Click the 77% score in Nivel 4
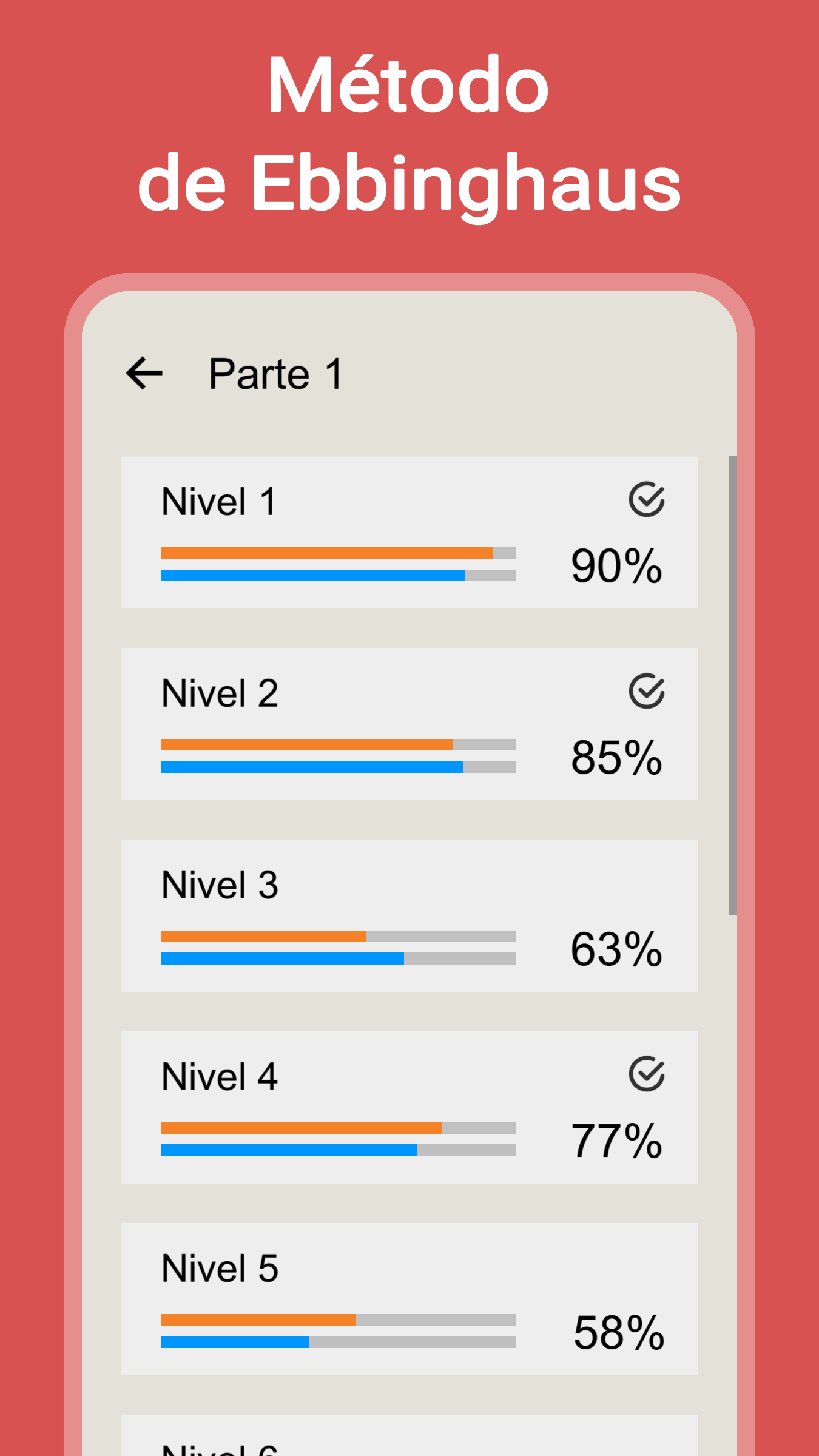This screenshot has height=1456, width=819. [x=616, y=1141]
